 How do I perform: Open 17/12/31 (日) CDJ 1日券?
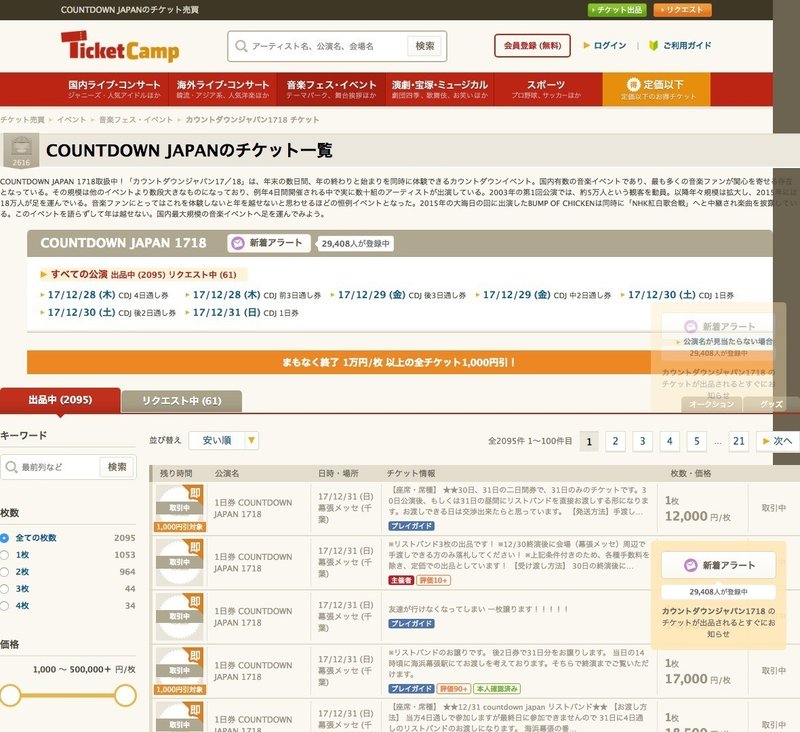click(241, 312)
